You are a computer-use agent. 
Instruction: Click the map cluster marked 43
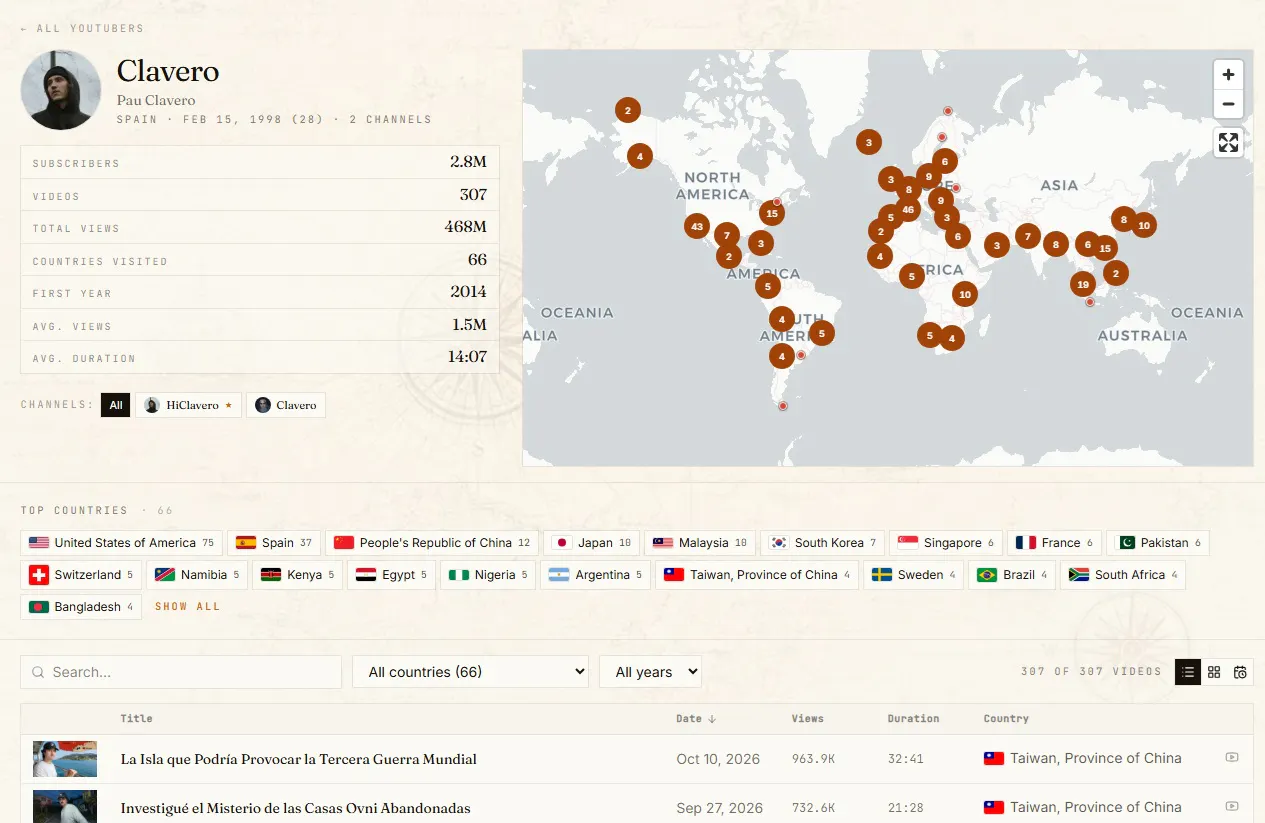(697, 226)
